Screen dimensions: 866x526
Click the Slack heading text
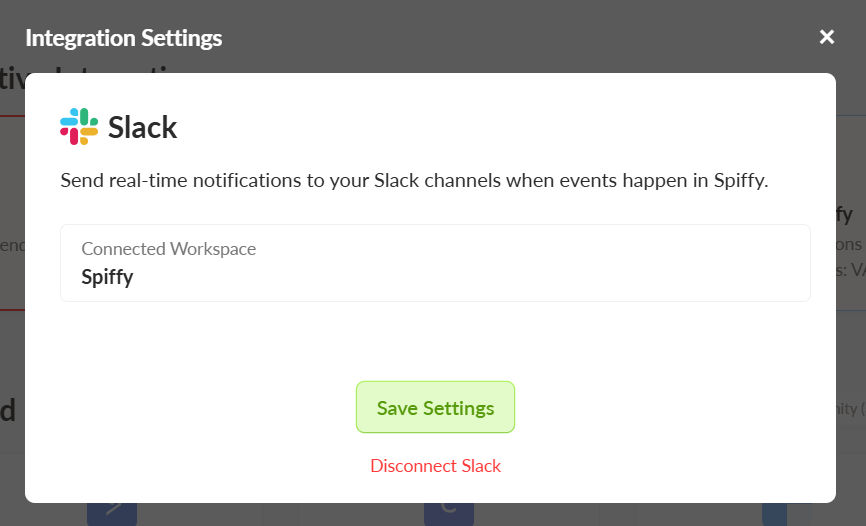(x=142, y=128)
